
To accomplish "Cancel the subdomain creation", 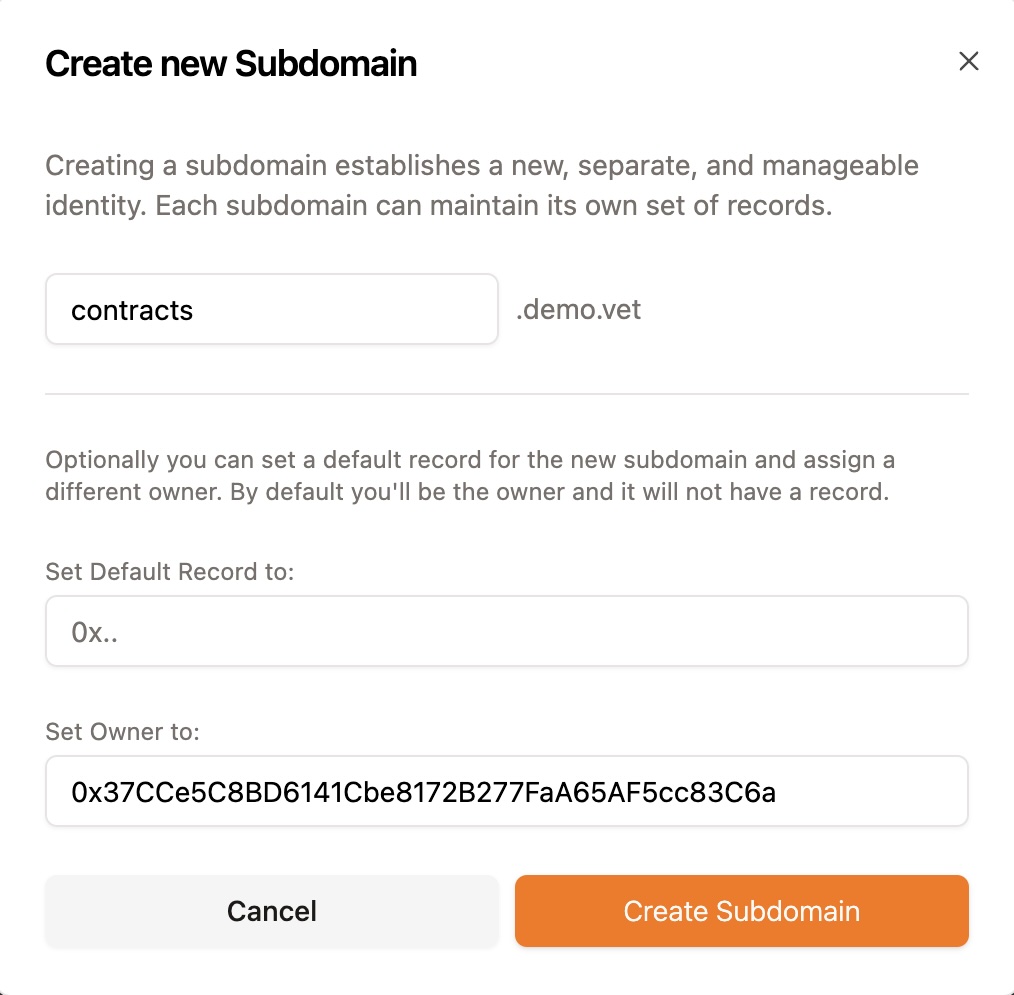I will coord(270,911).
